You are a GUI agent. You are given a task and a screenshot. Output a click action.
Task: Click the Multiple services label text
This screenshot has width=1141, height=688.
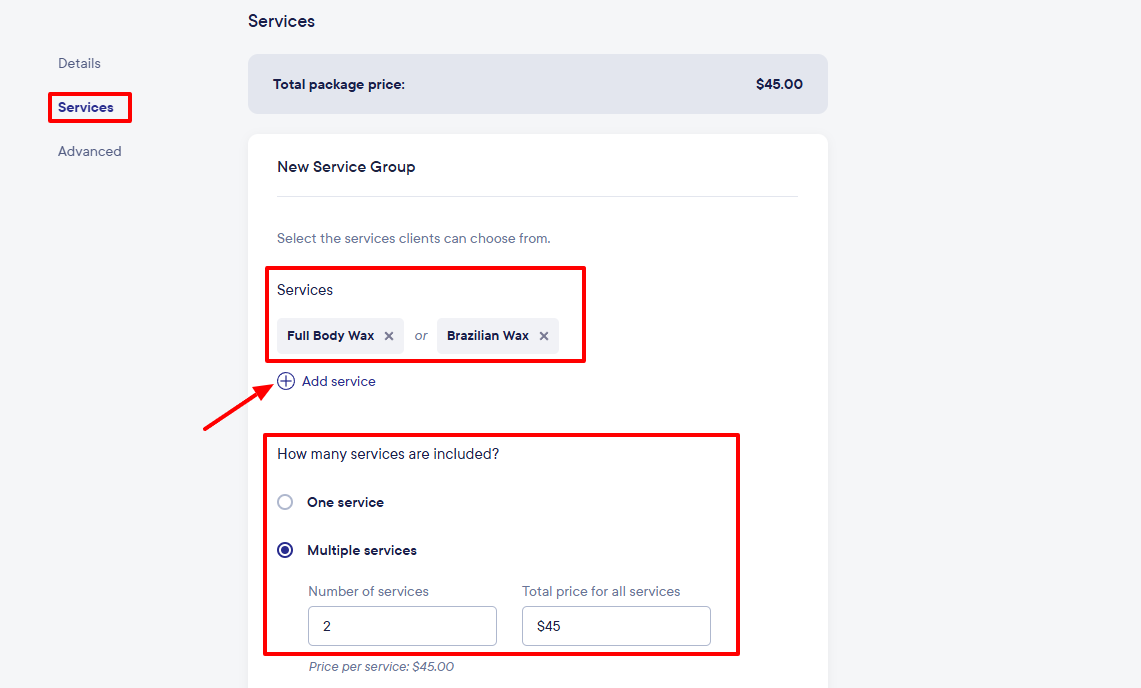pos(362,550)
